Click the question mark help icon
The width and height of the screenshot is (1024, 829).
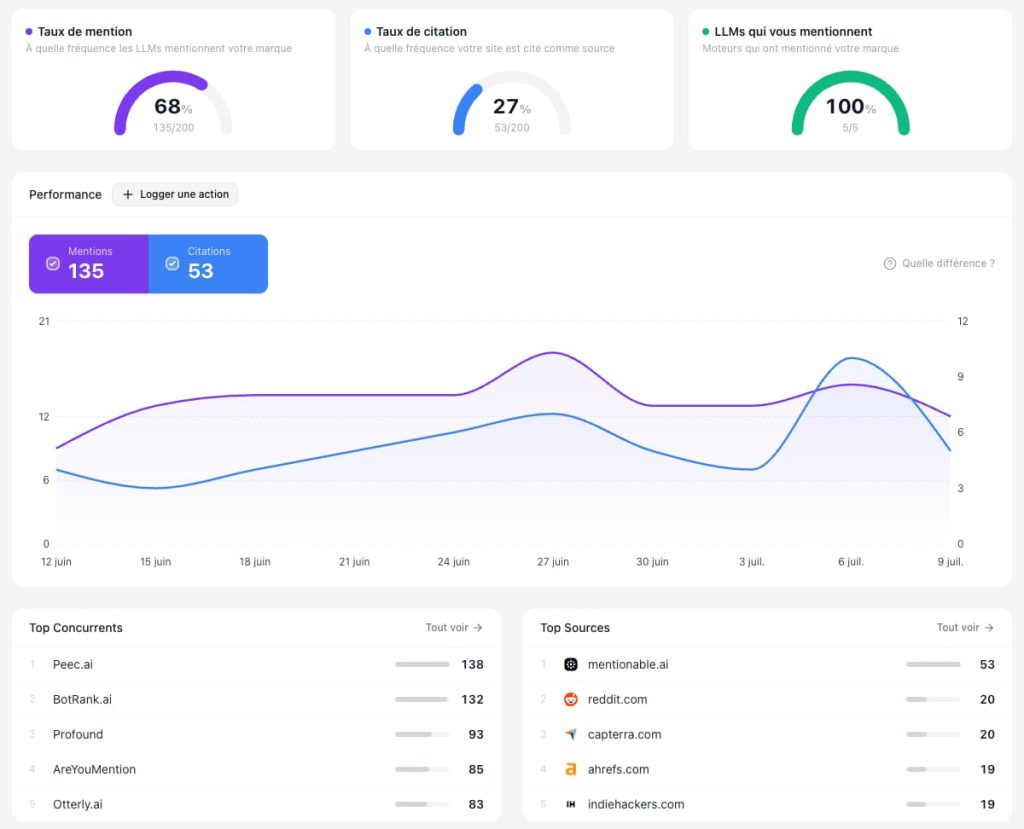point(889,263)
